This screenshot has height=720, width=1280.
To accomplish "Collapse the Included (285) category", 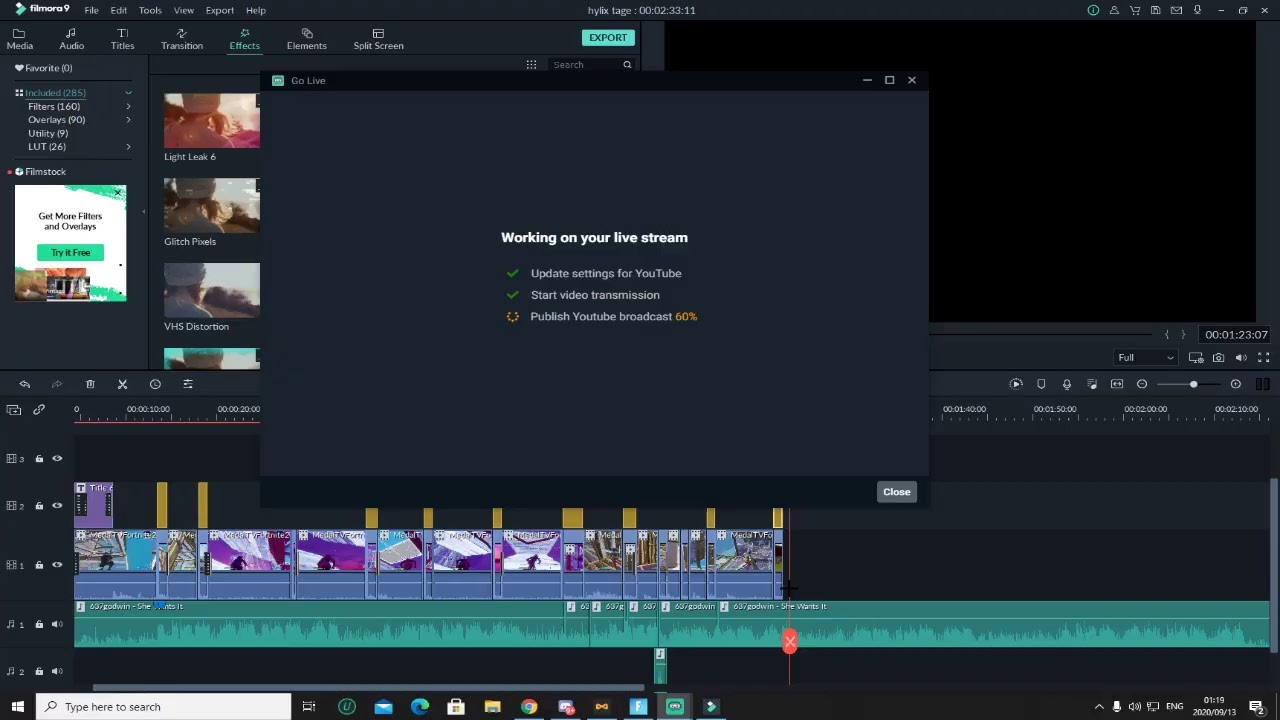I will 129,93.
